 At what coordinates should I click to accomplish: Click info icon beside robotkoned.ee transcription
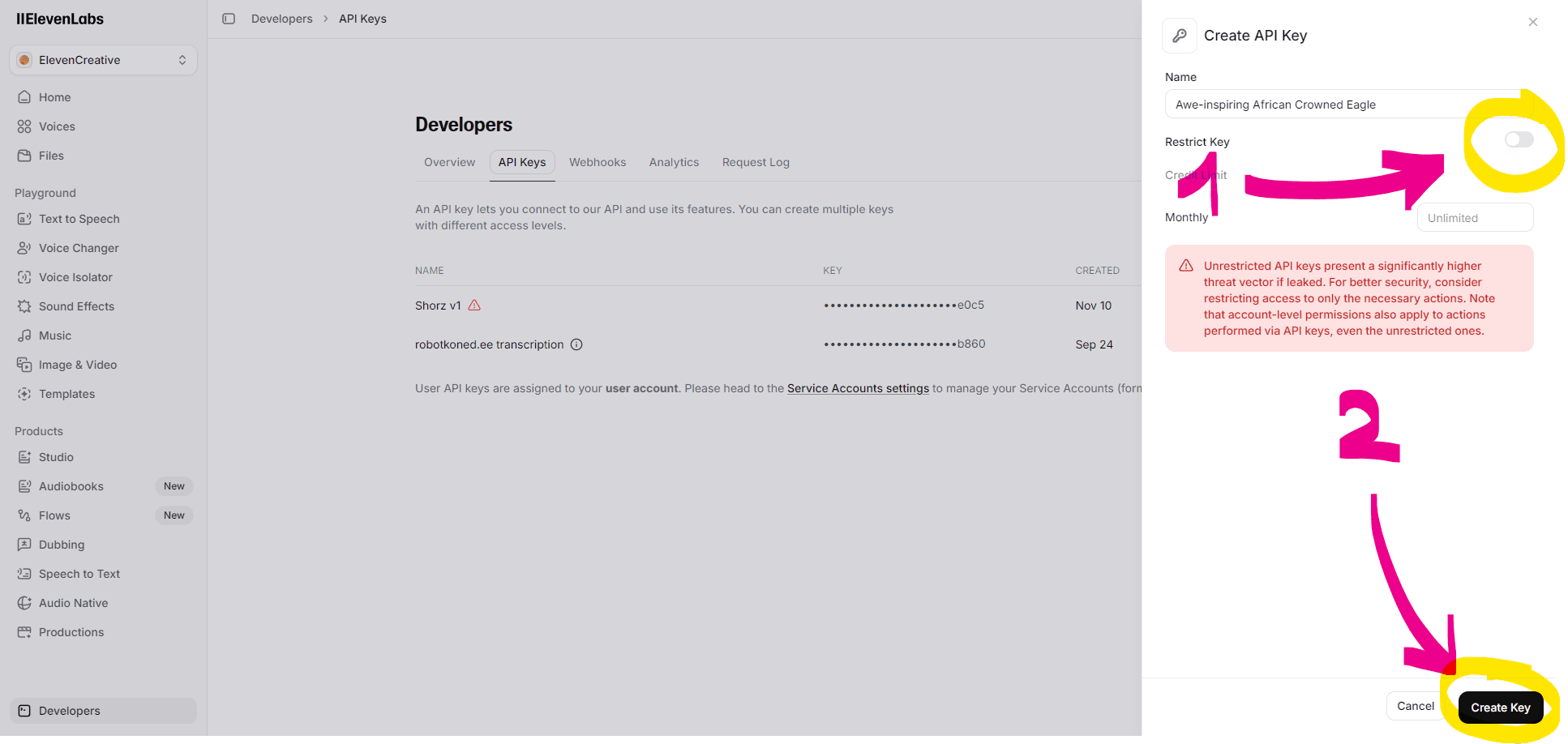576,344
